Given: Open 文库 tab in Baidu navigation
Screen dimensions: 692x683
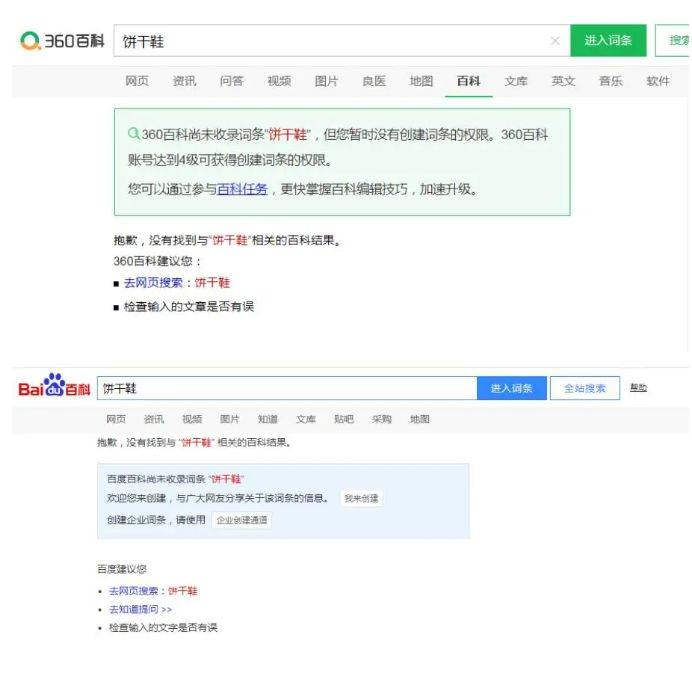Looking at the screenshot, I should pyautogui.click(x=305, y=419).
